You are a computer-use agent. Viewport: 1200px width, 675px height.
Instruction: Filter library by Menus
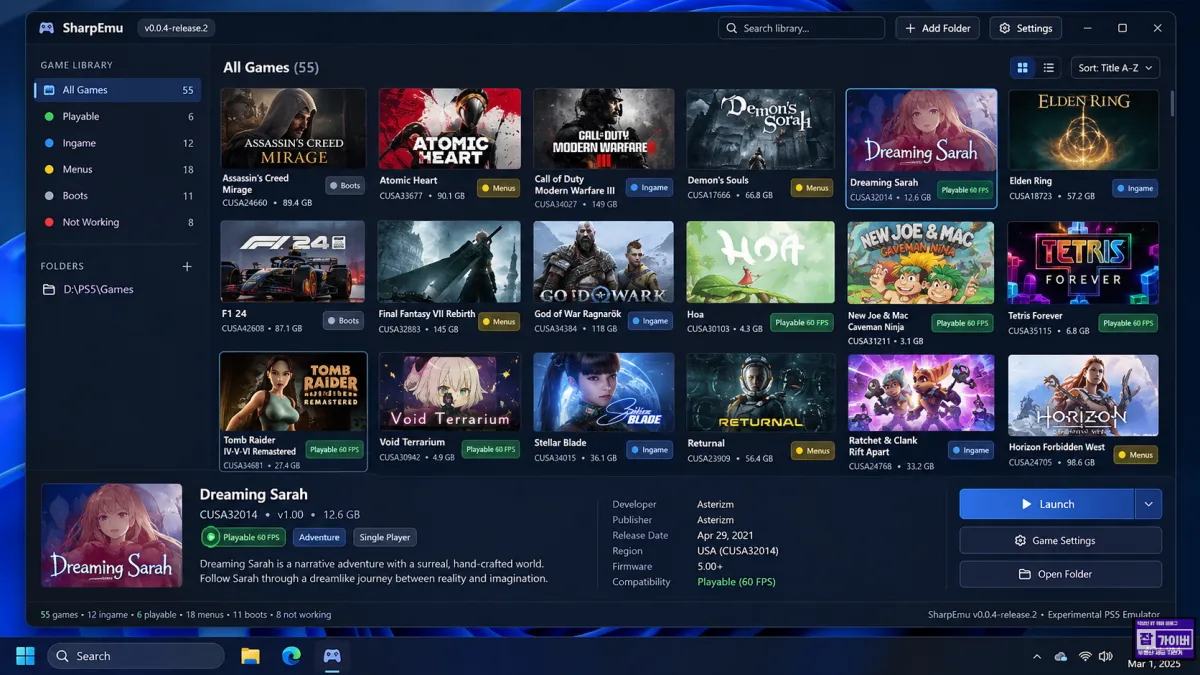click(x=117, y=170)
